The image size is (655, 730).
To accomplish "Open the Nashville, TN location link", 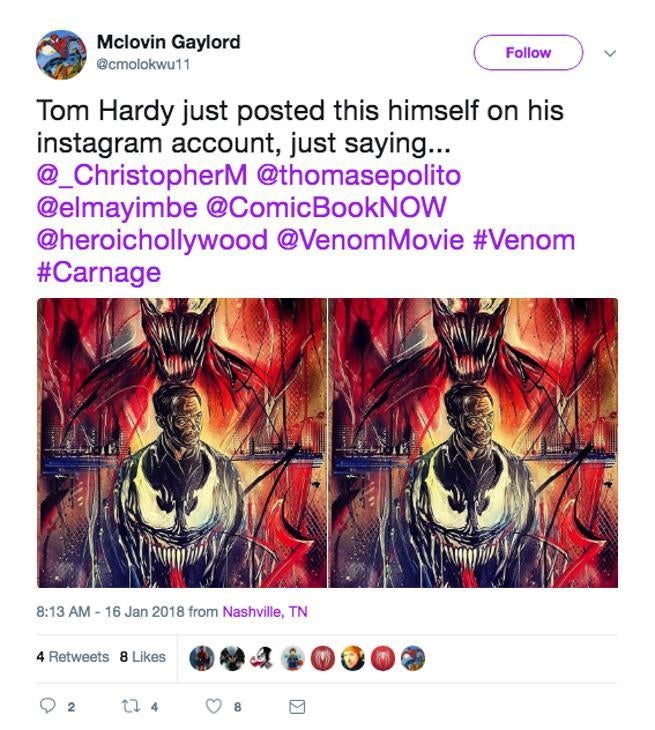I will (x=264, y=612).
